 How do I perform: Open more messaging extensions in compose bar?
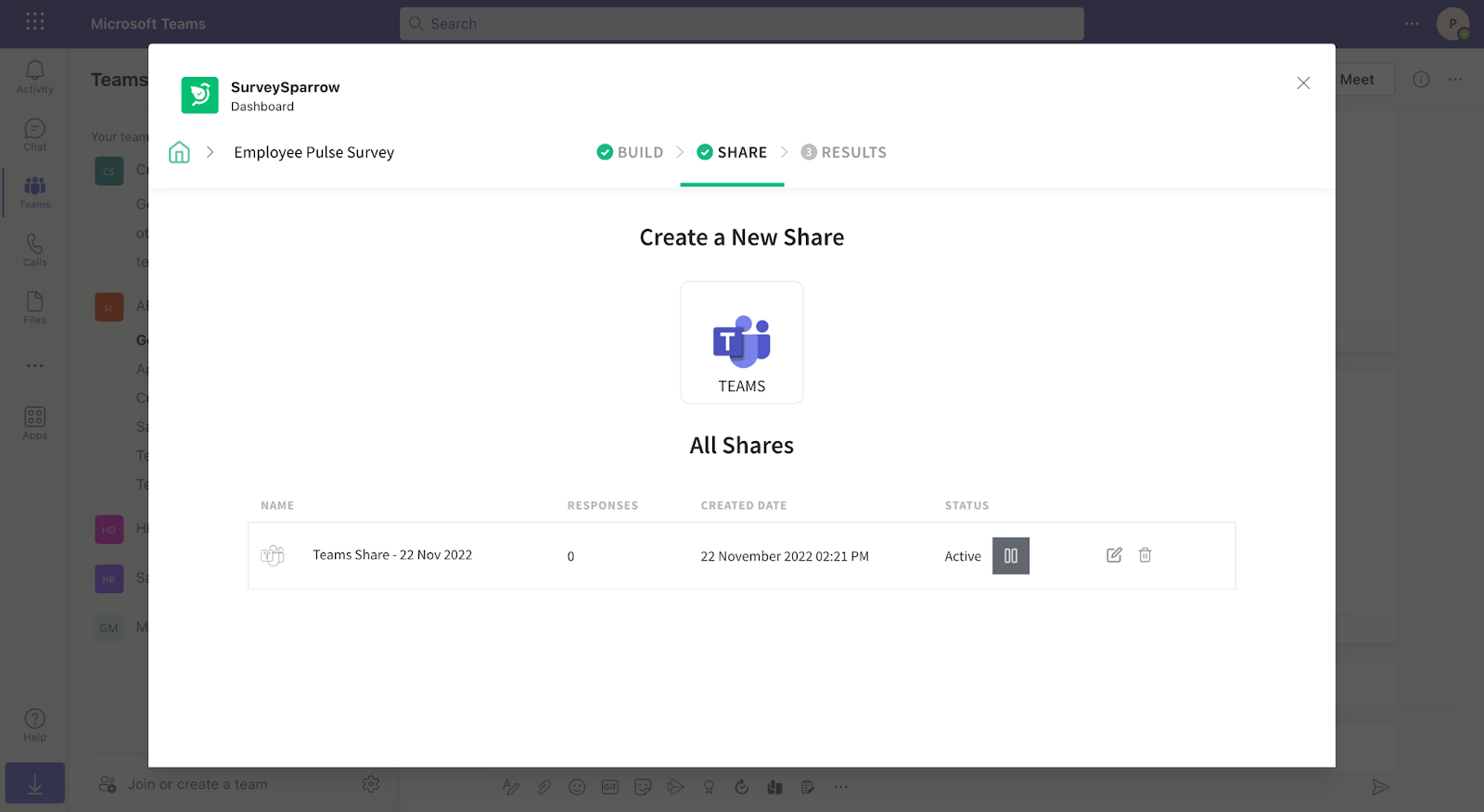click(840, 787)
